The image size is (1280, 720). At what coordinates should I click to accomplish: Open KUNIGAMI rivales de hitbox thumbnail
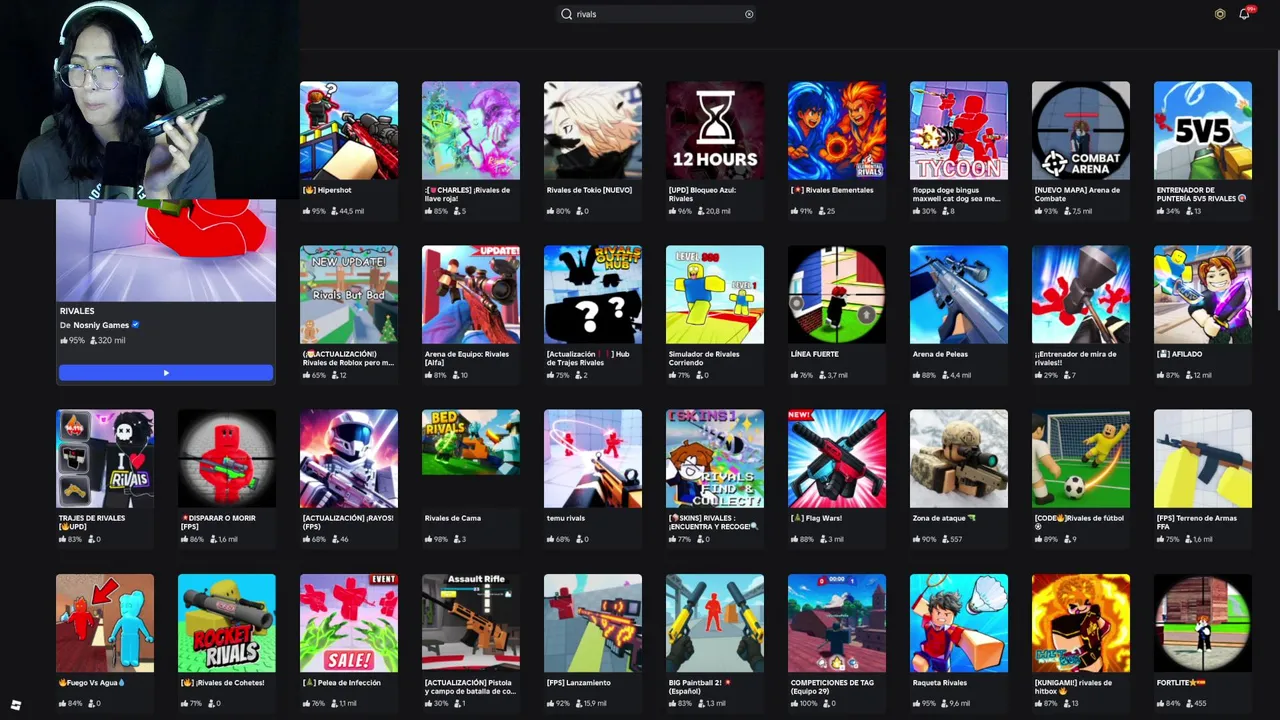(1081, 623)
